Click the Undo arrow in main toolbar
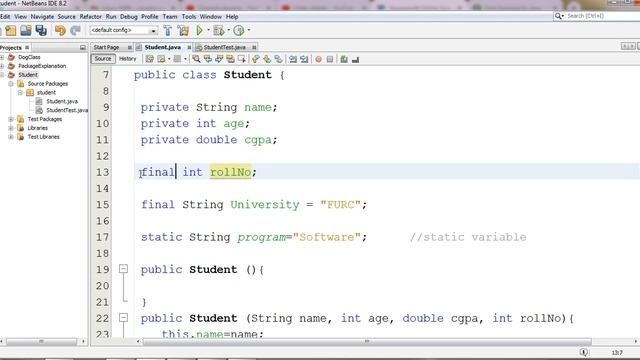Viewport: 640px width, 360px height. pos(60,31)
